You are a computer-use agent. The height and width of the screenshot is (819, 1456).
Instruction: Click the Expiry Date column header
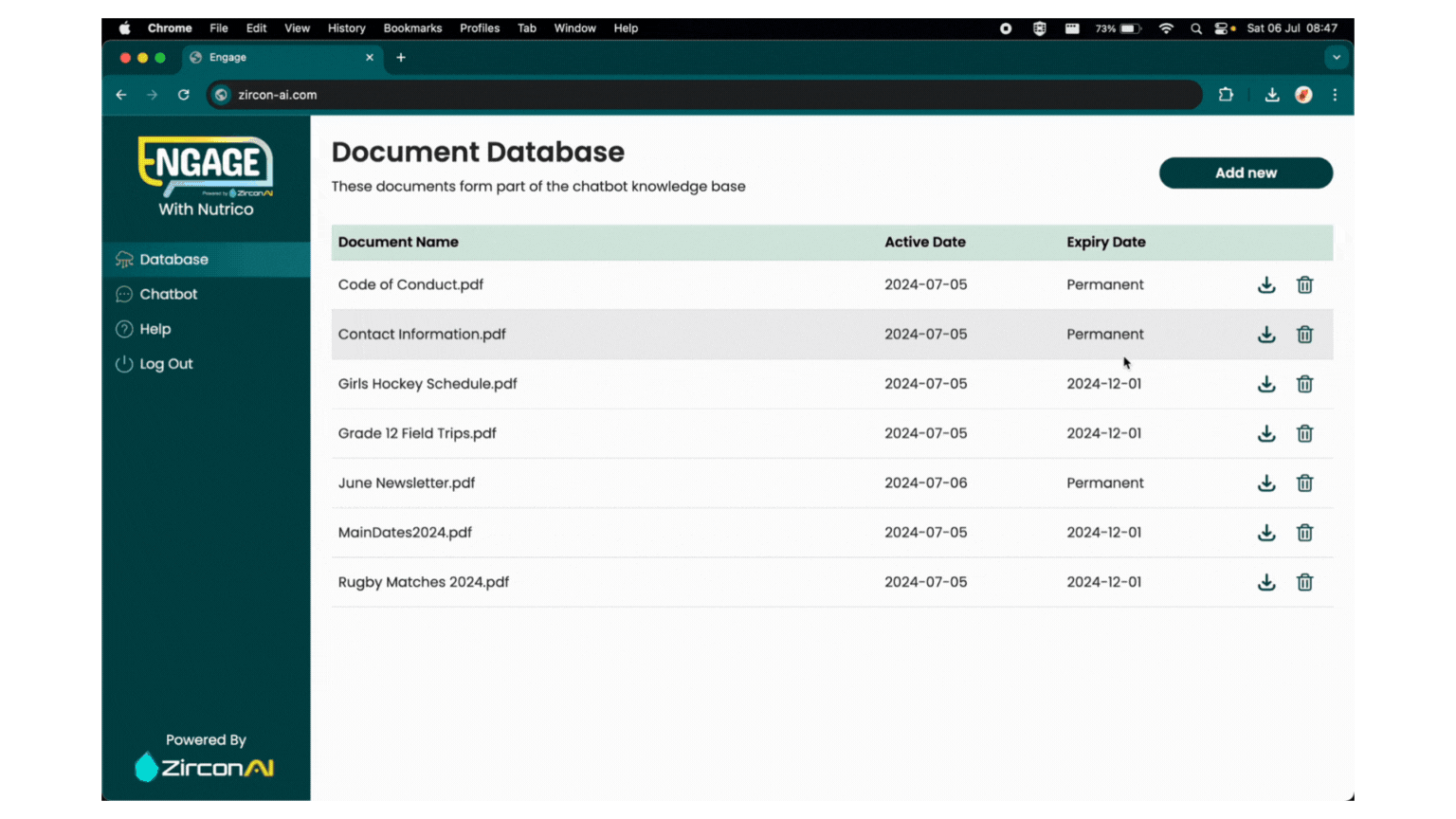point(1106,242)
